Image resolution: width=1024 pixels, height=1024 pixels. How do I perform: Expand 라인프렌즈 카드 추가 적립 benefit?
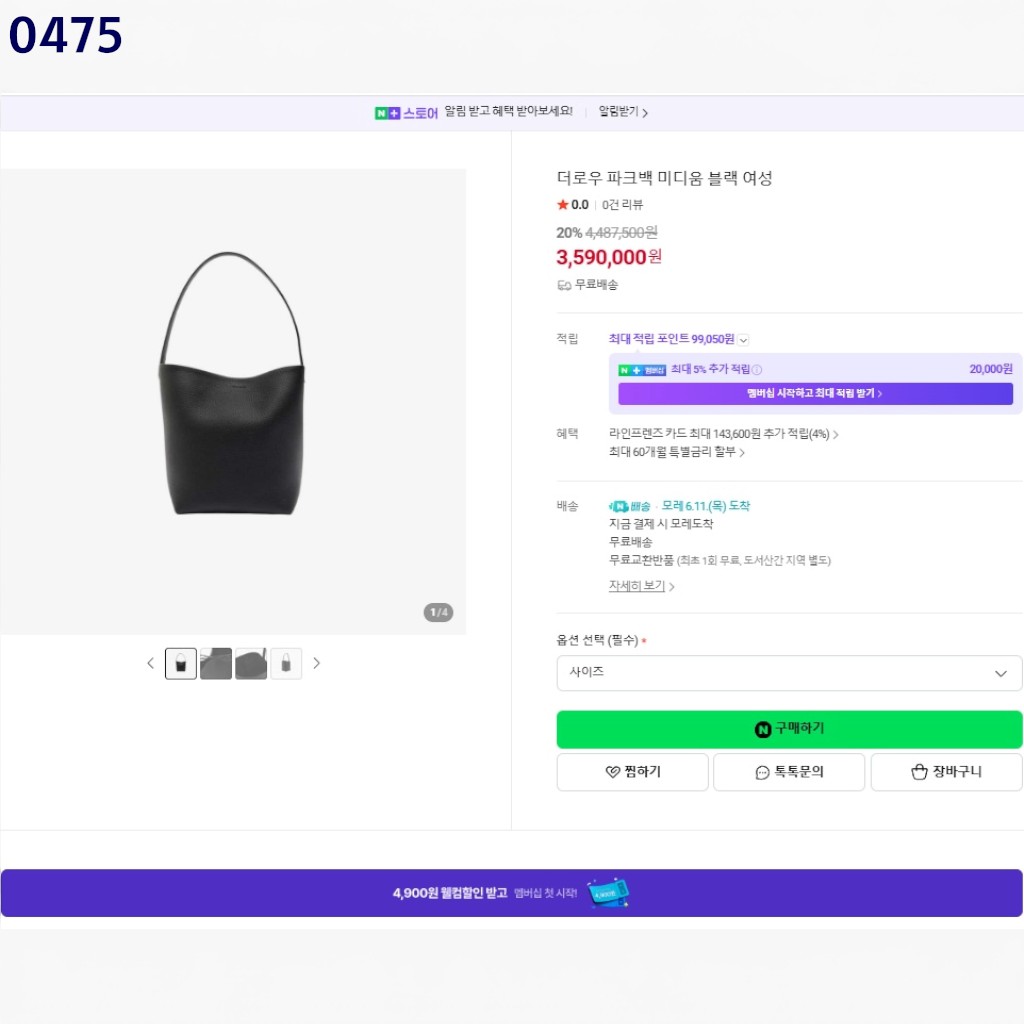click(x=724, y=434)
